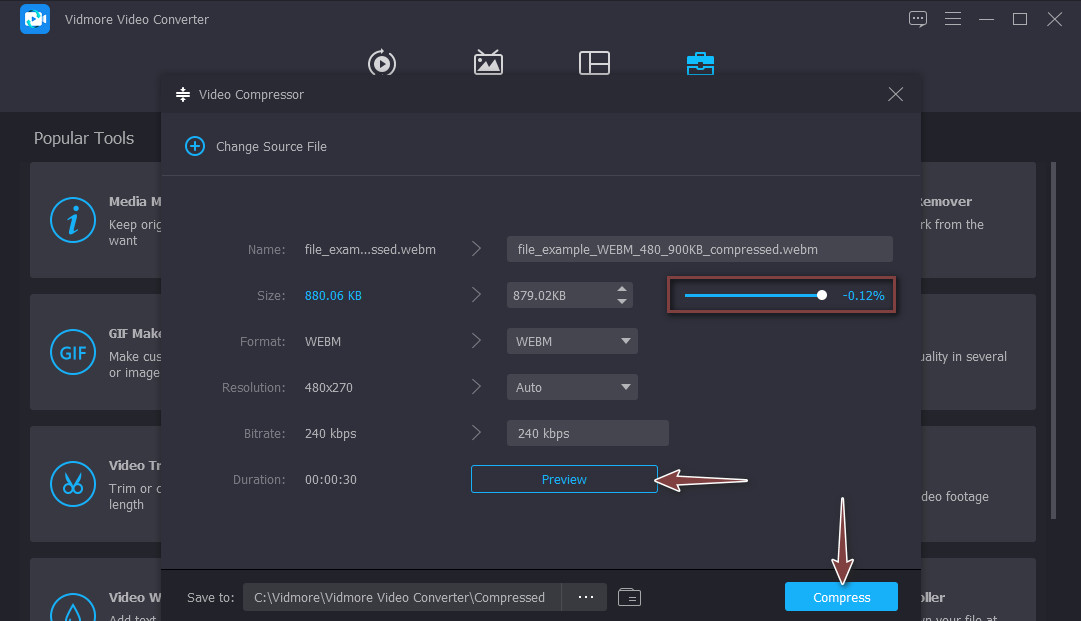Click the Video Trimmer scissors icon
The image size is (1081, 621).
click(72, 484)
